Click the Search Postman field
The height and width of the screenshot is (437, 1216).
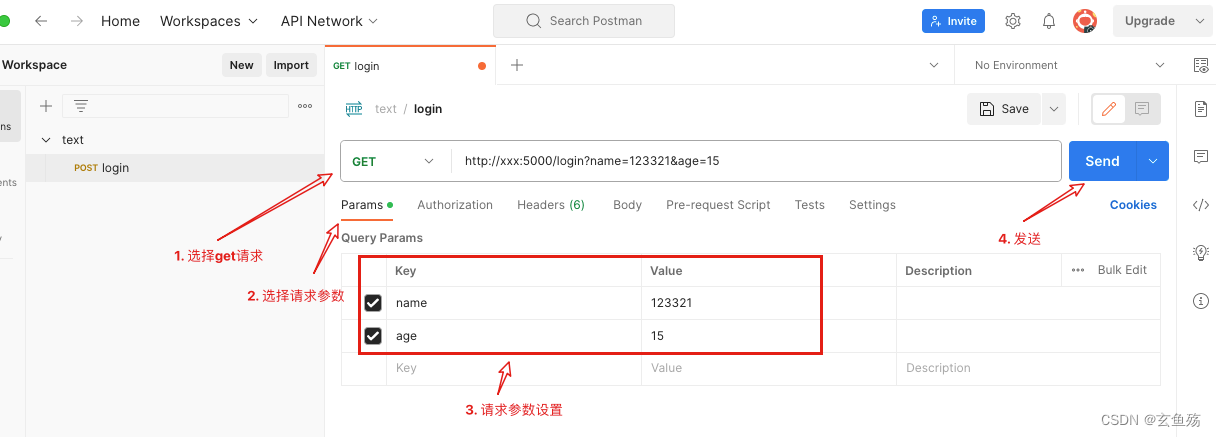pos(584,21)
